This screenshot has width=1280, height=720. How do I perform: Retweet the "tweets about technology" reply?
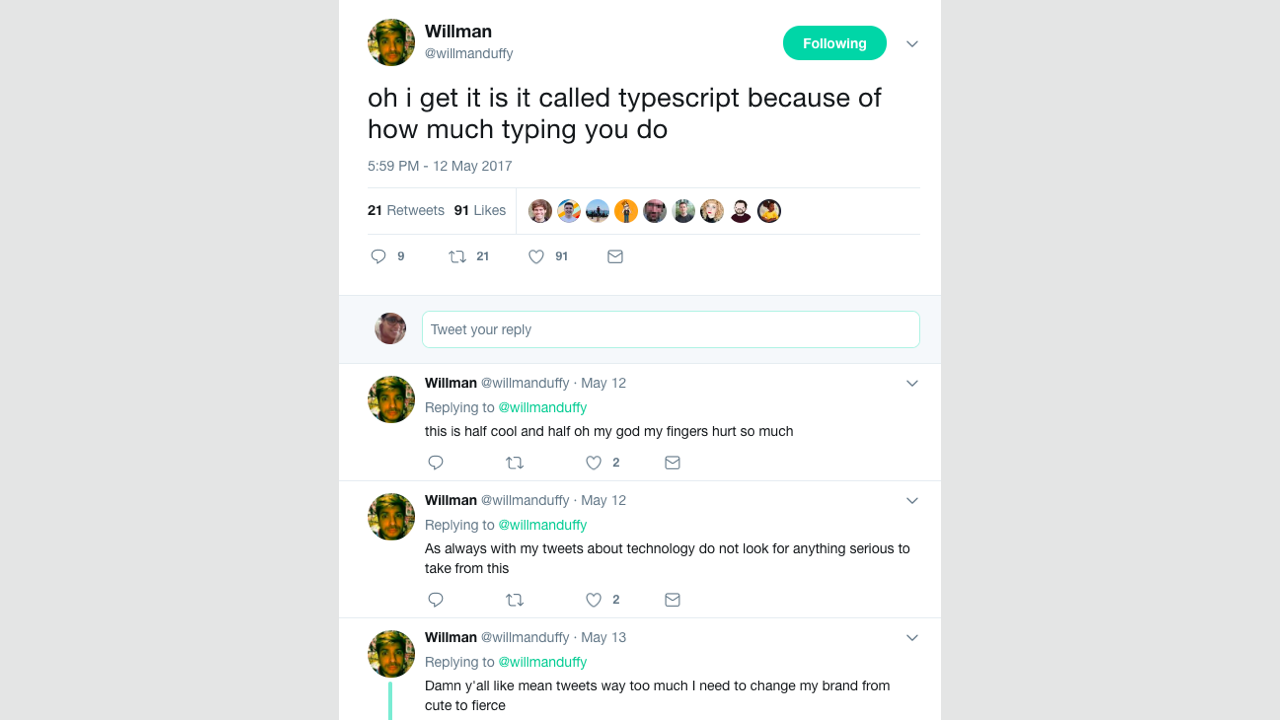[515, 600]
